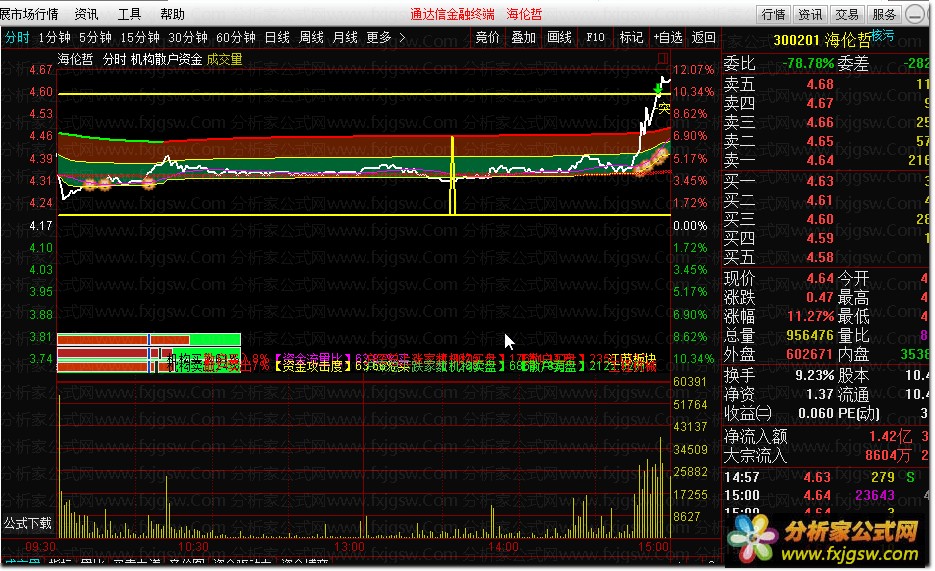Click the stock code 300201 海伦哲 header

click(822, 40)
